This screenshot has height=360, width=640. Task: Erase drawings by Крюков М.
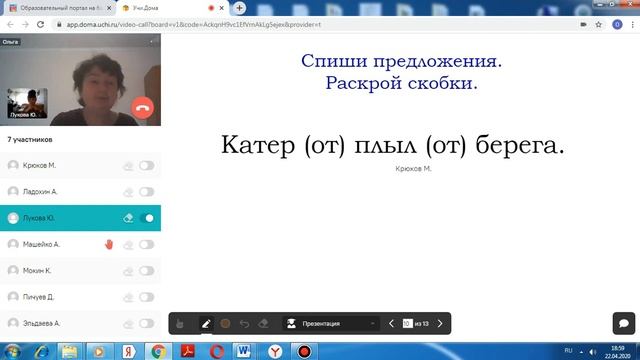click(128, 166)
